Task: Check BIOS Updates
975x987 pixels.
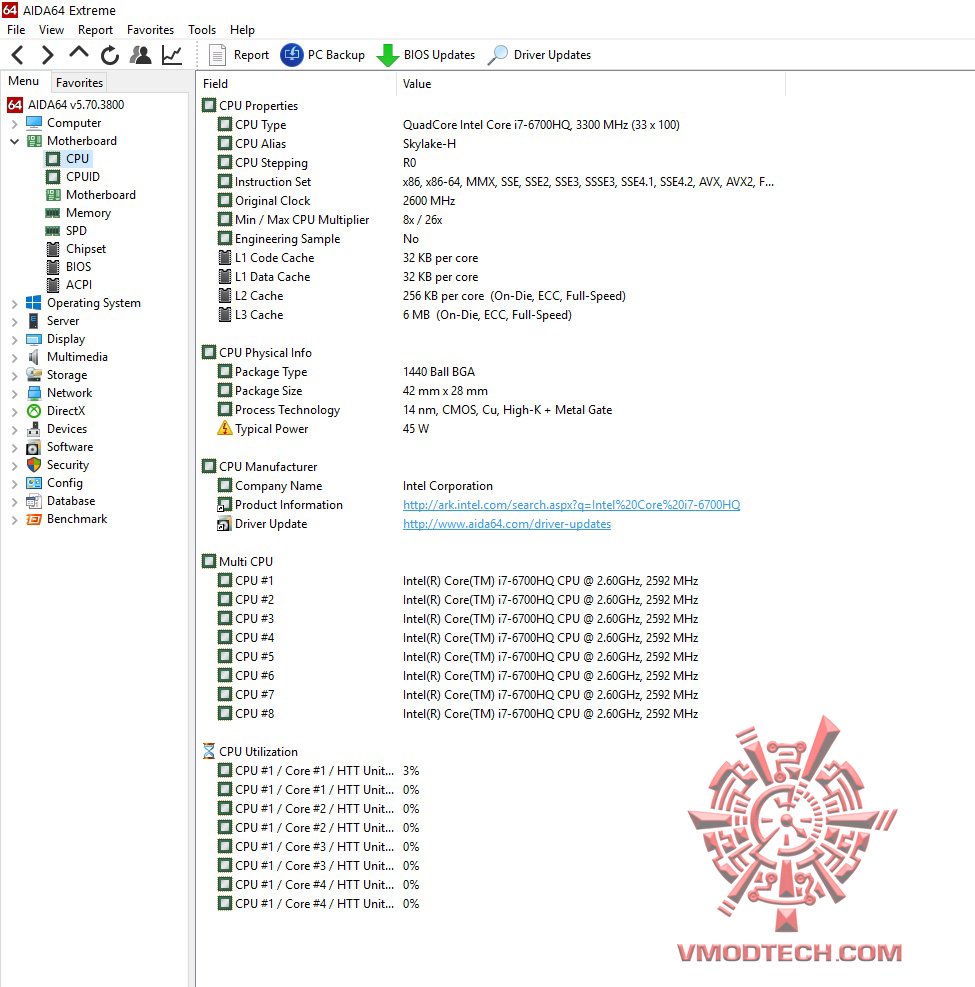Action: point(426,55)
